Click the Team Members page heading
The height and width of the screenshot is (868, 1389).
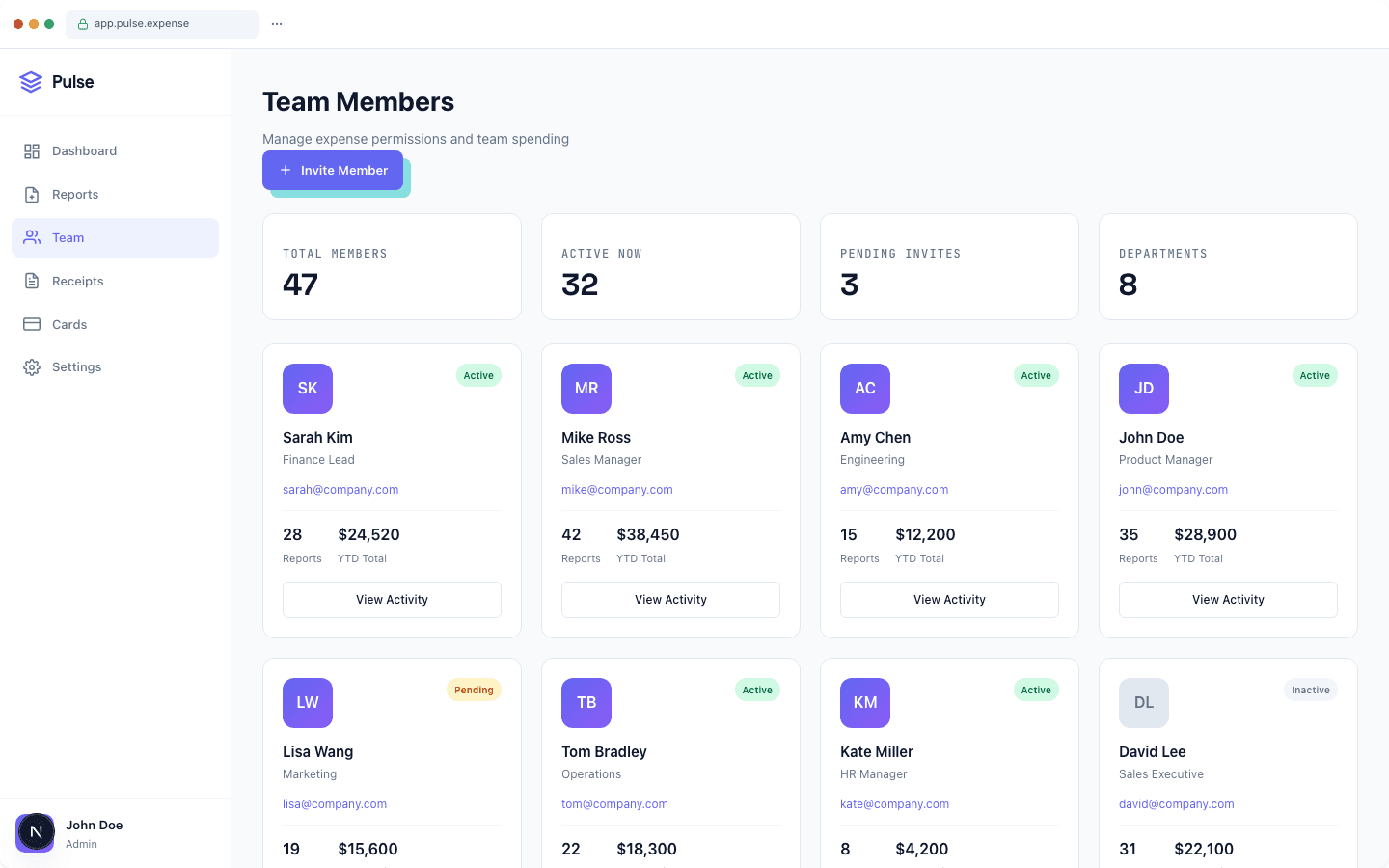coord(358,102)
